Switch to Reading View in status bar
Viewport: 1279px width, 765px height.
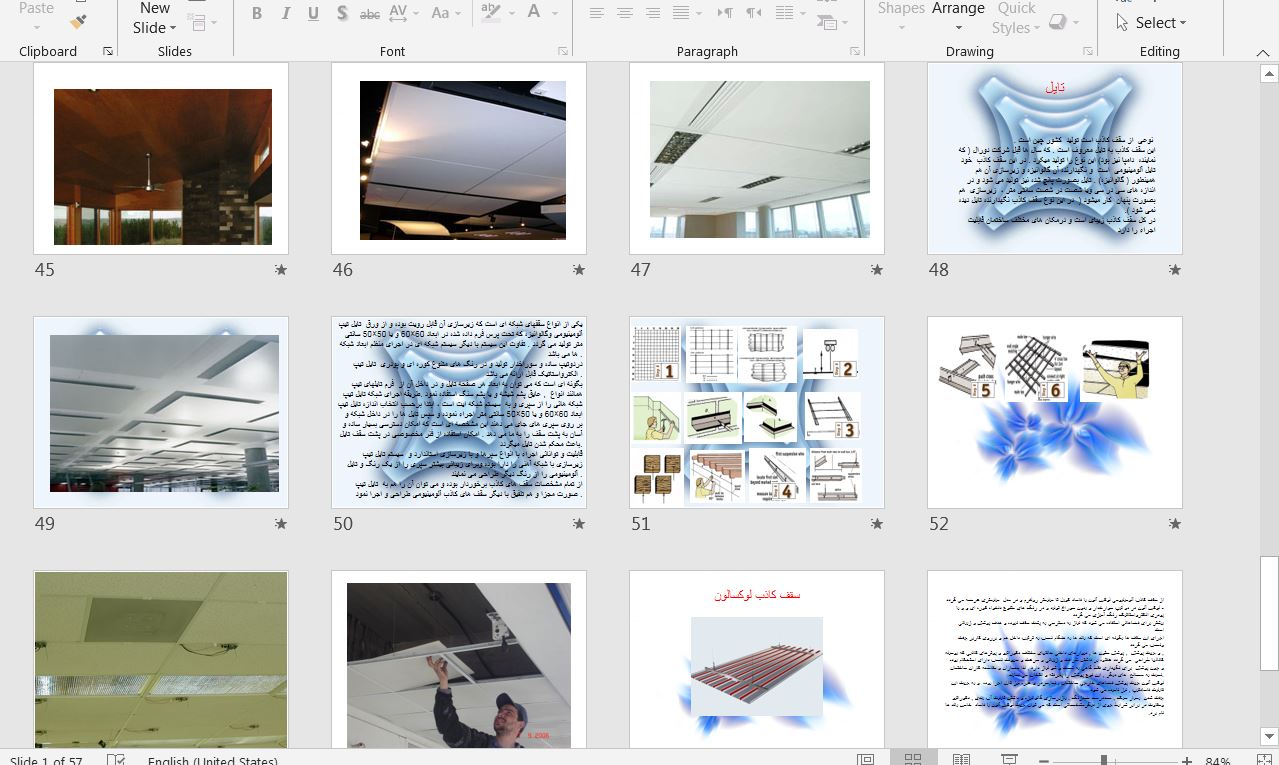click(961, 760)
